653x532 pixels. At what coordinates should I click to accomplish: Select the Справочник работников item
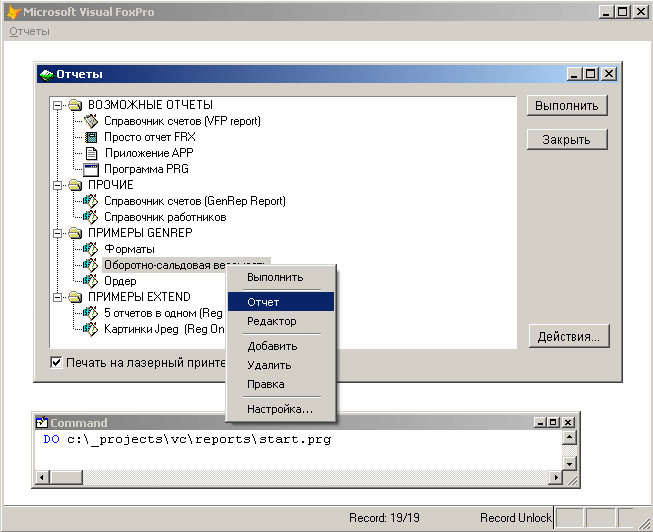tap(165, 217)
